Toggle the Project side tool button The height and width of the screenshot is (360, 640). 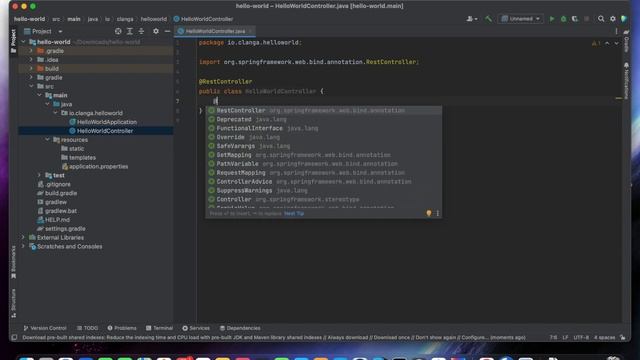click(x=13, y=41)
